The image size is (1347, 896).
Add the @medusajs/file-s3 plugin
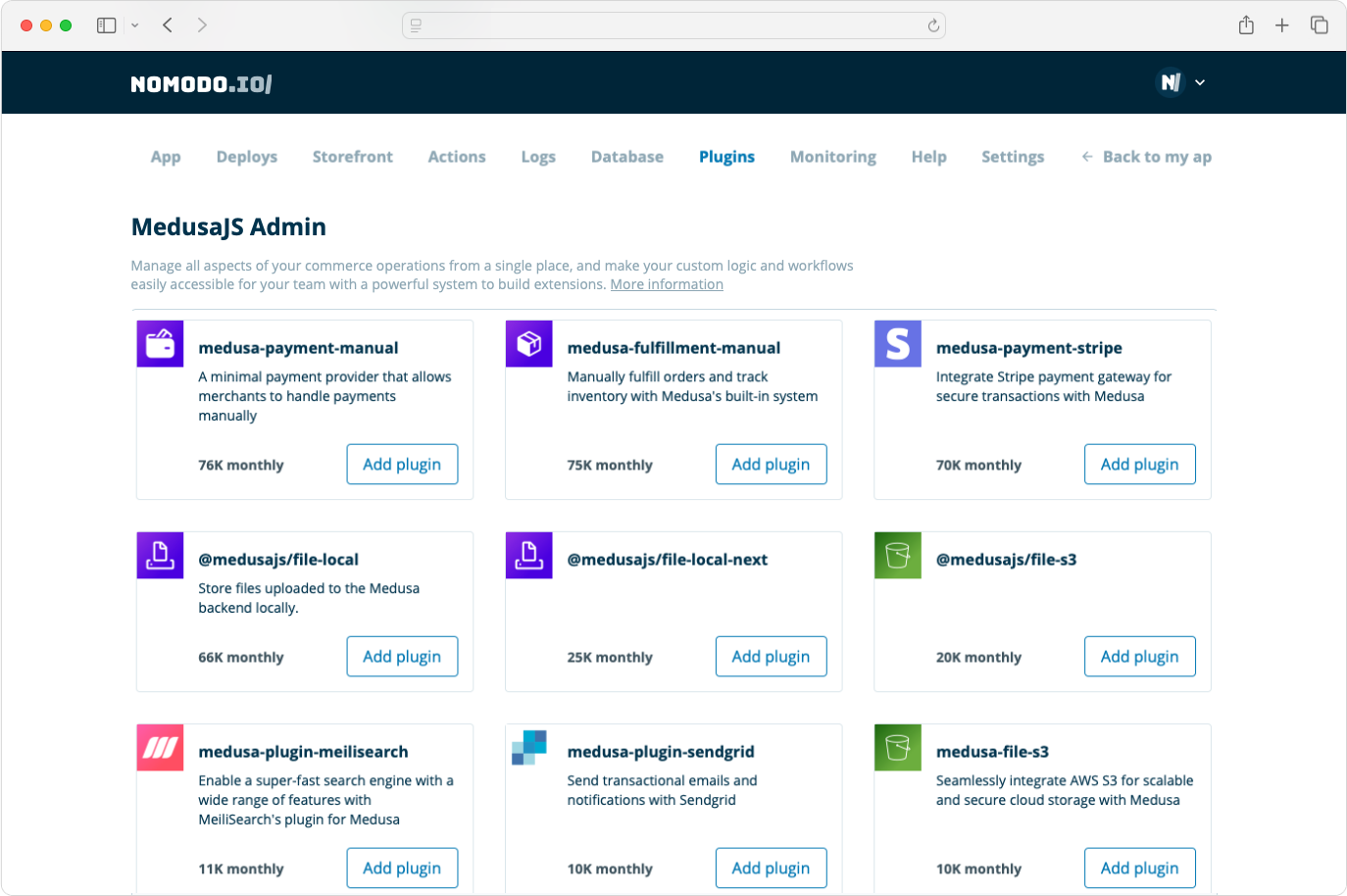point(1139,657)
